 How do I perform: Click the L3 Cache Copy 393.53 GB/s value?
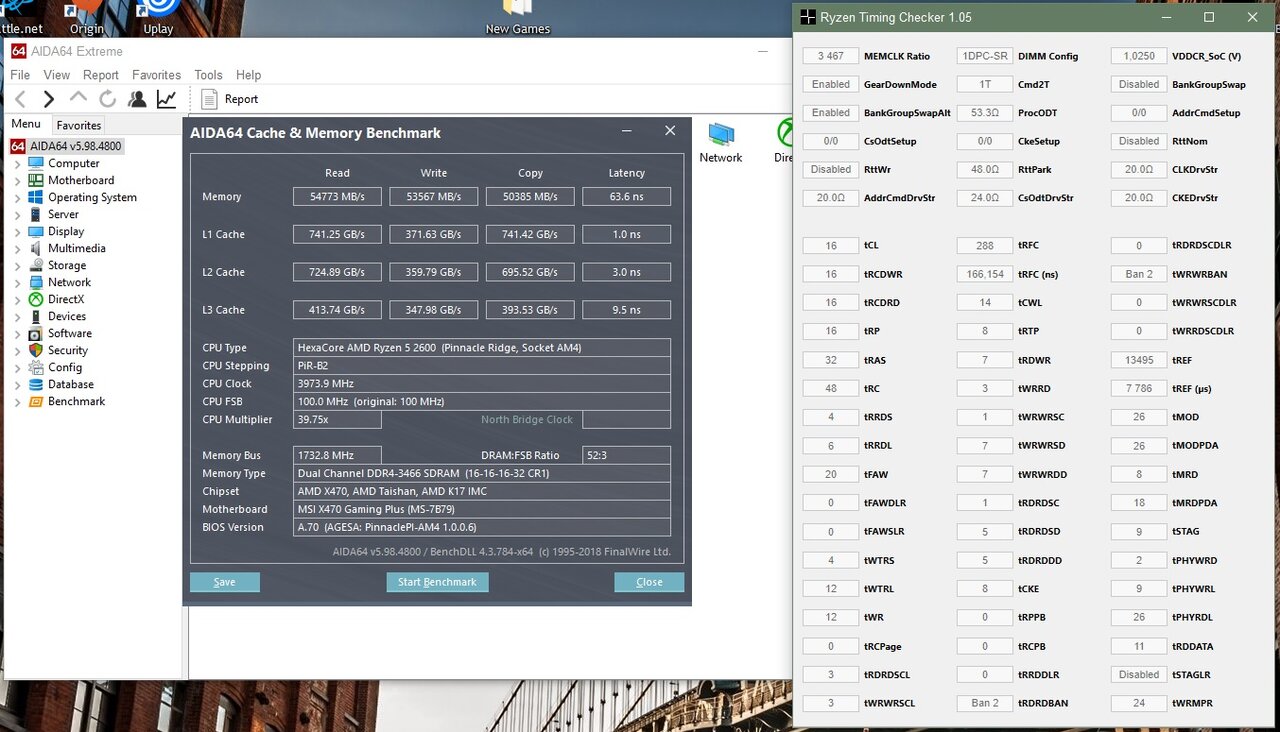(530, 310)
